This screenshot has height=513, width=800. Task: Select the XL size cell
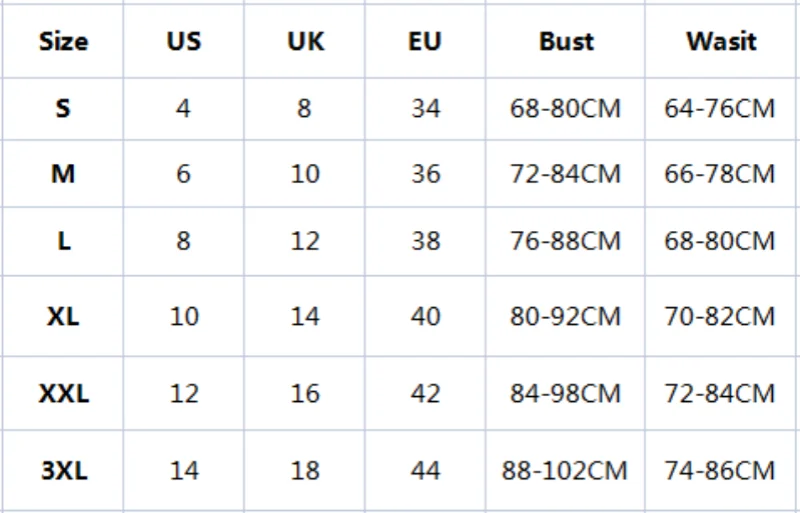(x=63, y=316)
